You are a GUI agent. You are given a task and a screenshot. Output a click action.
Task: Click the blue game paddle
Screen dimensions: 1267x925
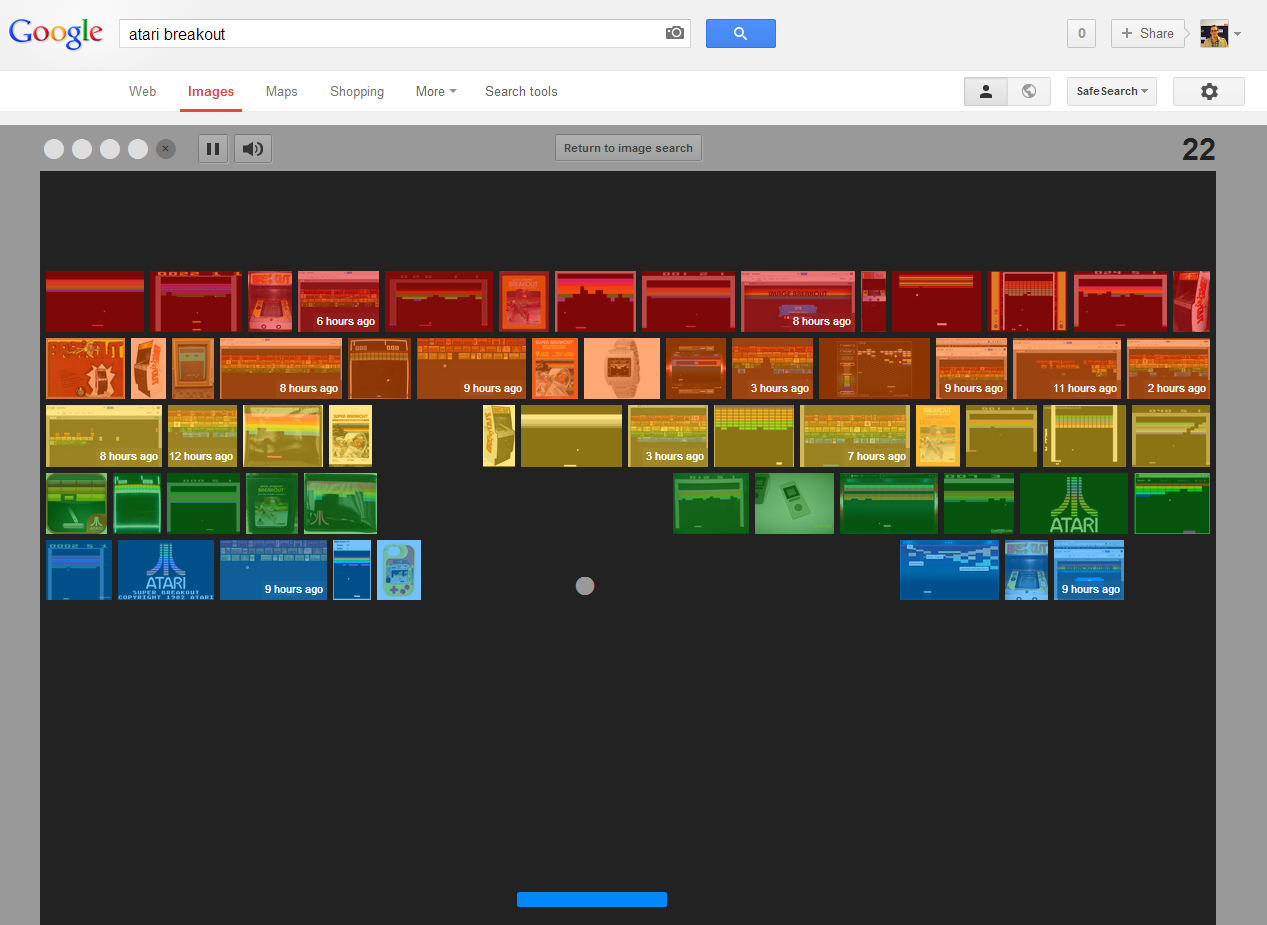point(592,899)
